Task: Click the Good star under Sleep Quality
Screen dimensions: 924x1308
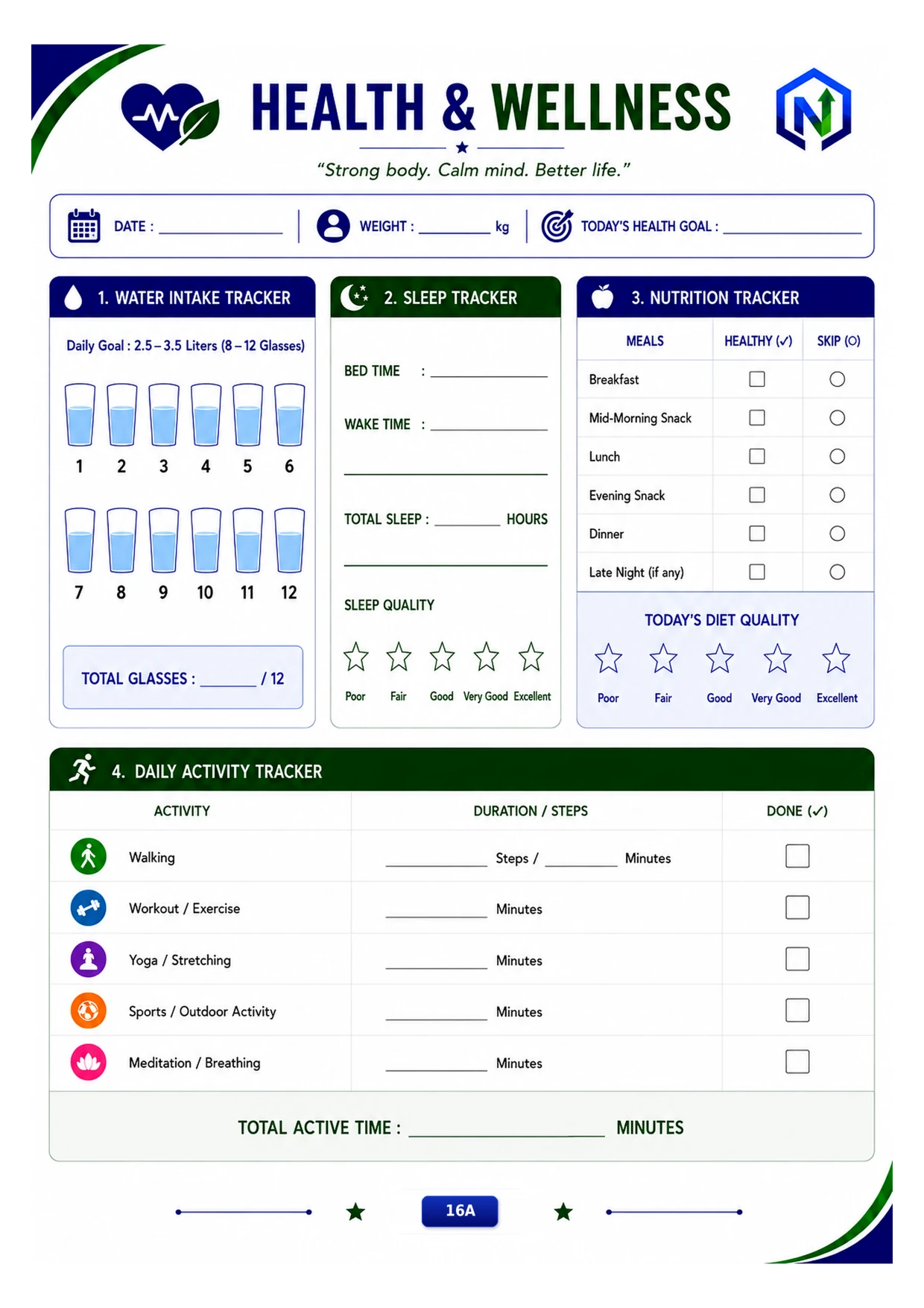Action: [442, 657]
